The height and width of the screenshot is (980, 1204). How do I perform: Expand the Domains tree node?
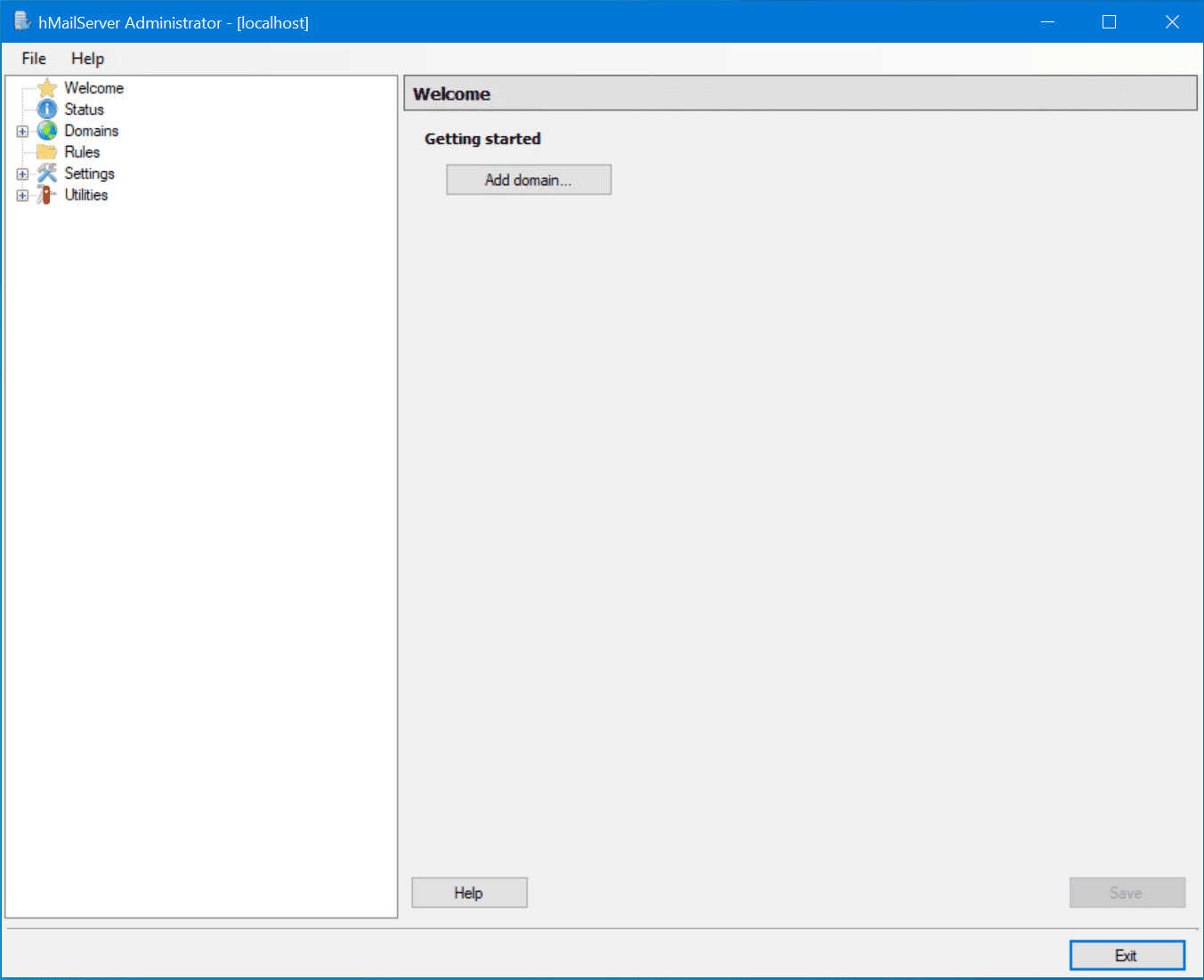pos(22,130)
